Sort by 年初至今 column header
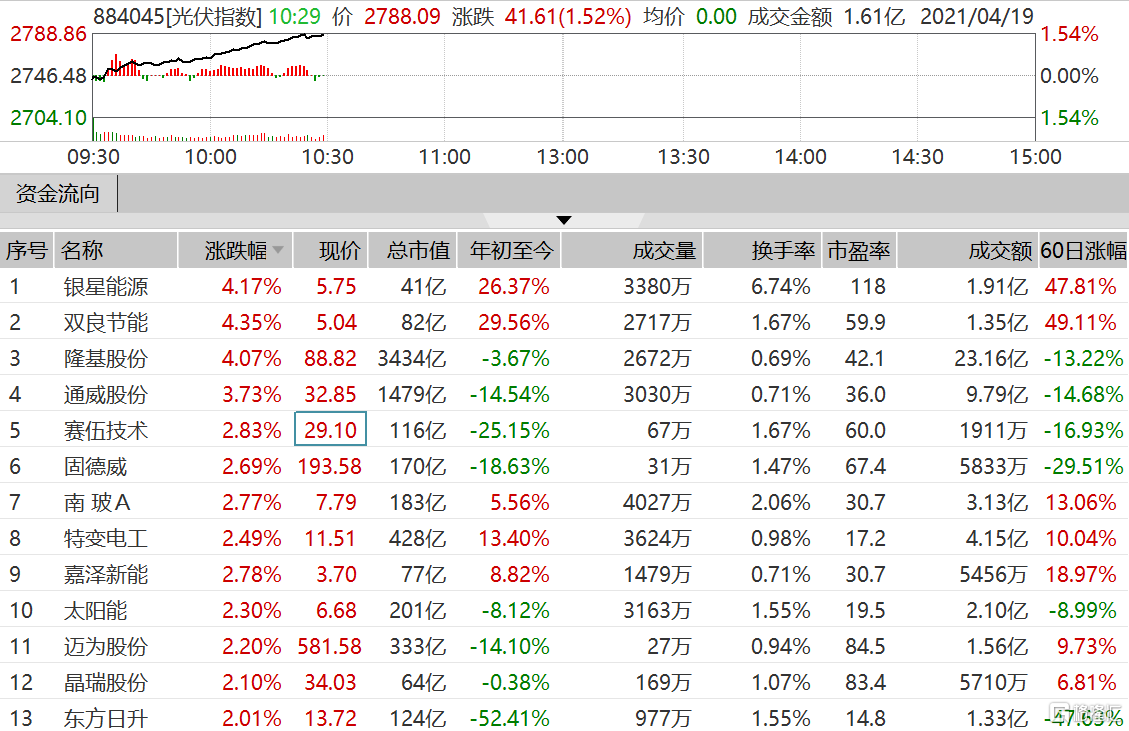Viewport: 1129px width, 731px height. tap(511, 251)
